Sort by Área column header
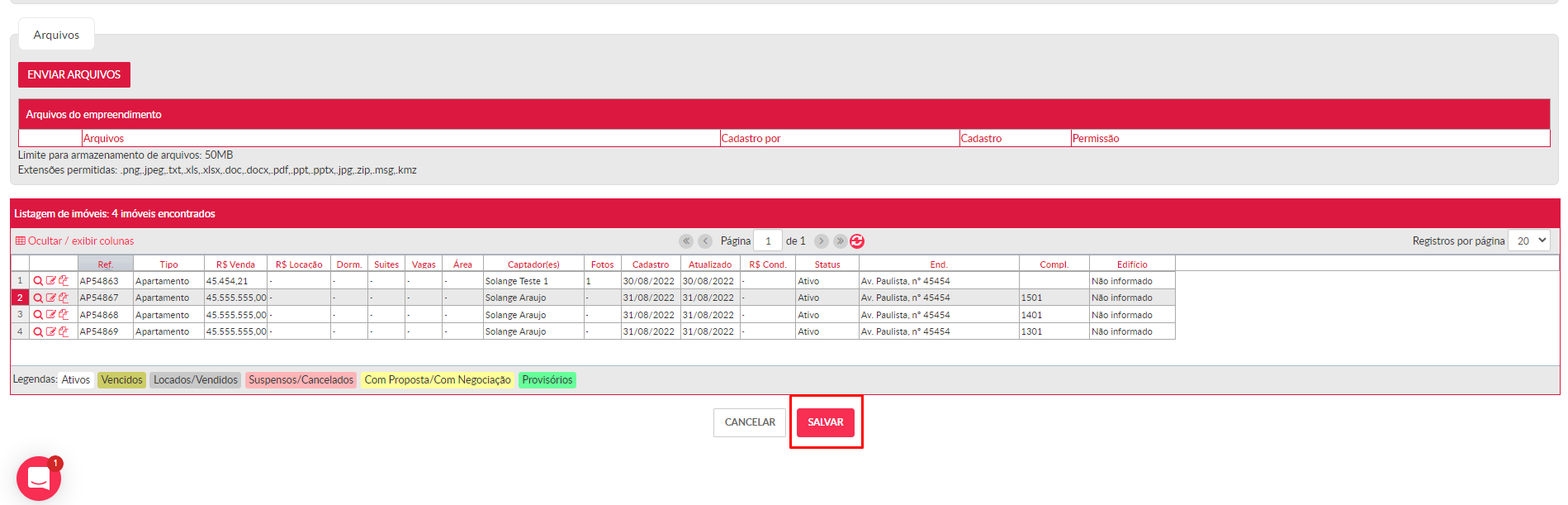The image size is (1568, 505). point(462,264)
